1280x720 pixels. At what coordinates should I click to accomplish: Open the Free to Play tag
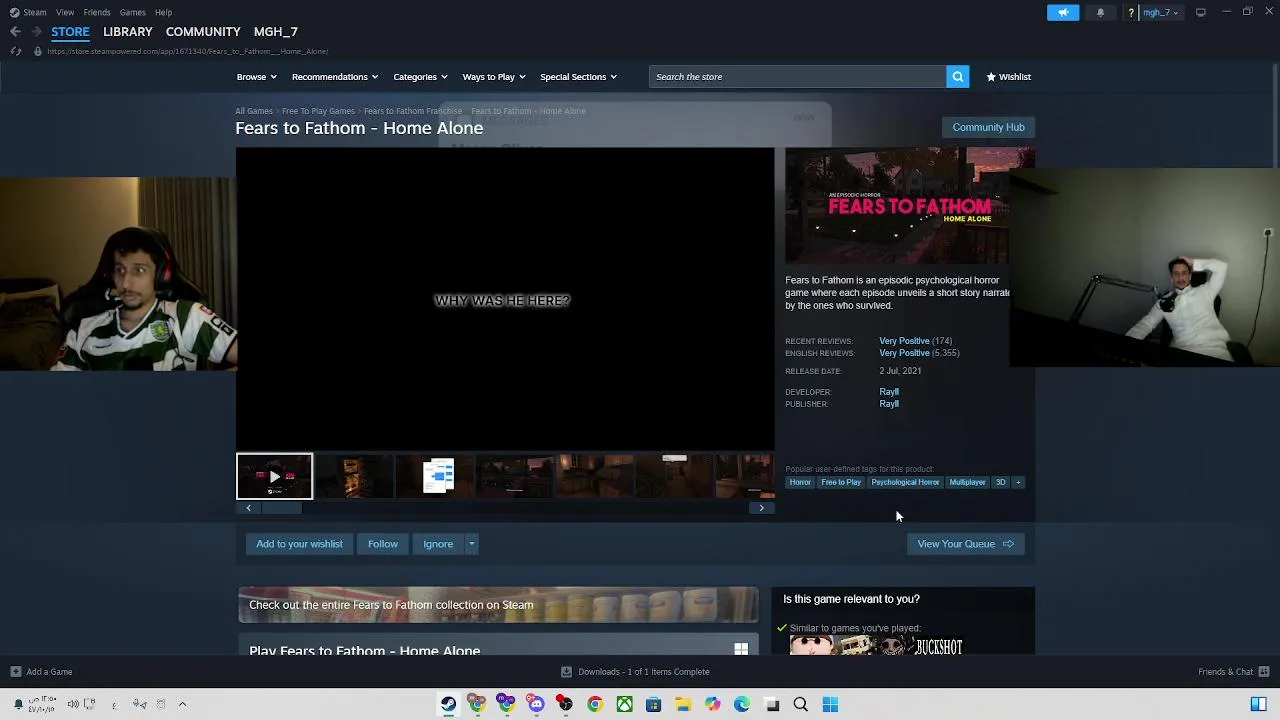[841, 482]
